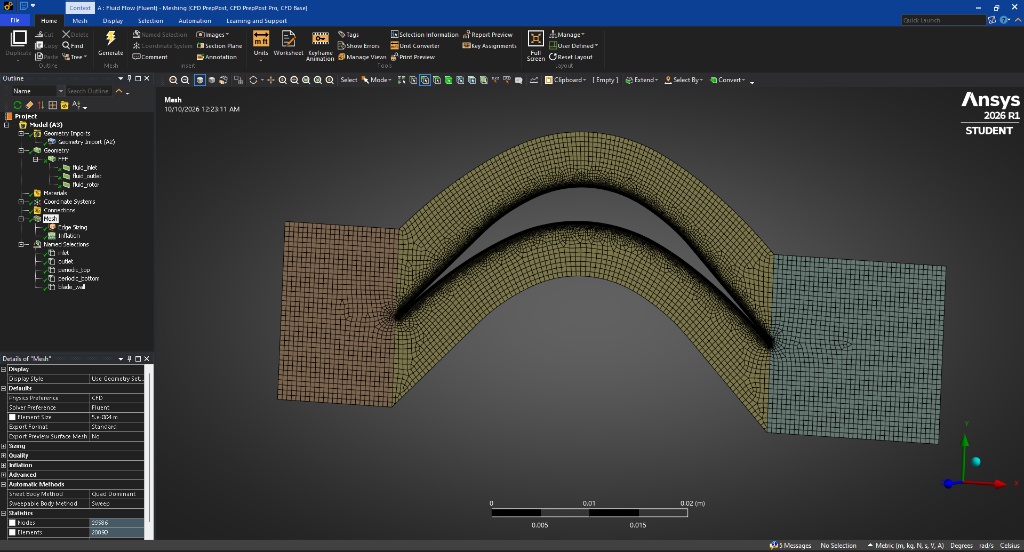Click the Metric units status bar entry
Screen dimensions: 1024x552
[x=905, y=545]
